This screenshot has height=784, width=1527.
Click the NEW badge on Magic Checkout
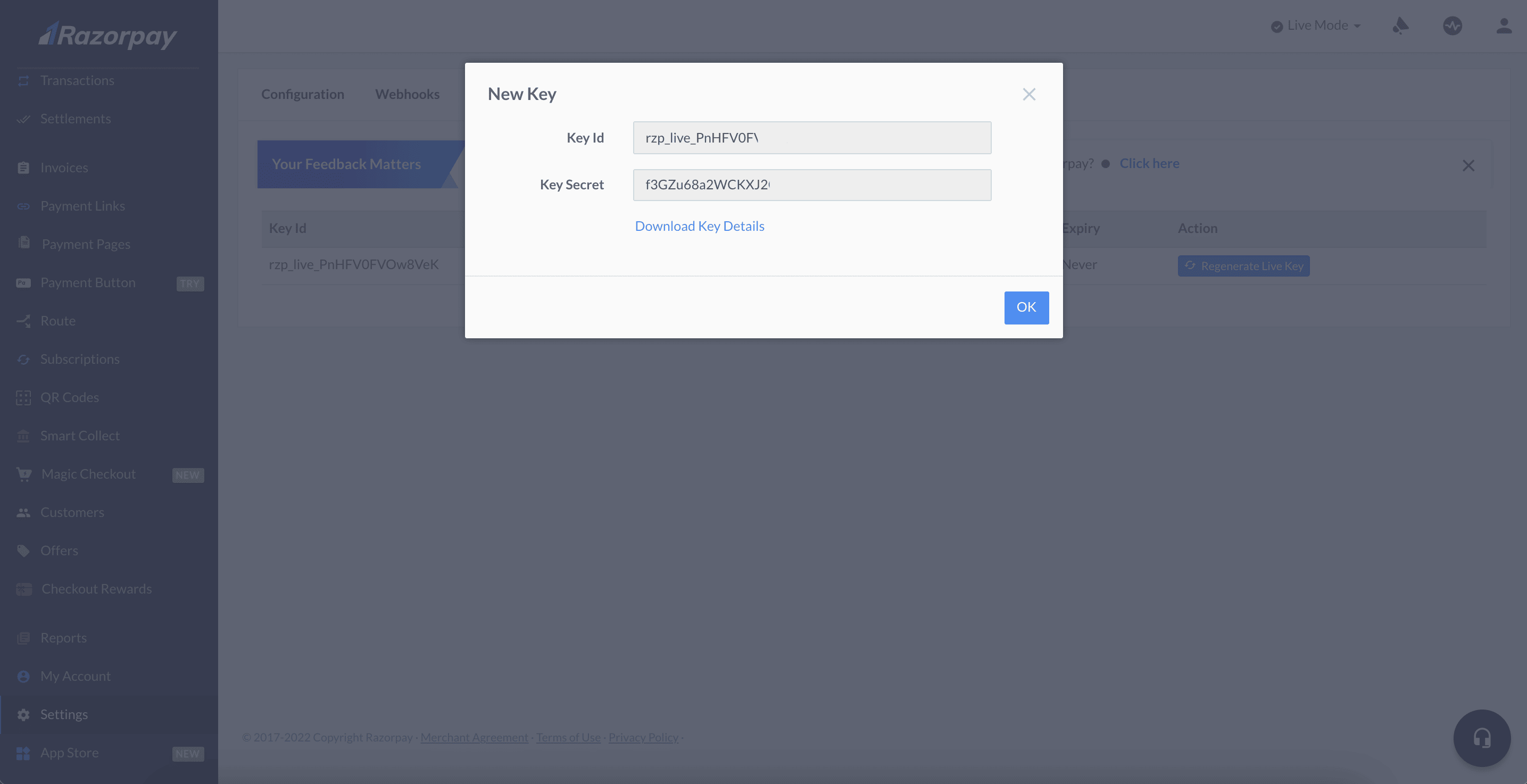click(187, 476)
